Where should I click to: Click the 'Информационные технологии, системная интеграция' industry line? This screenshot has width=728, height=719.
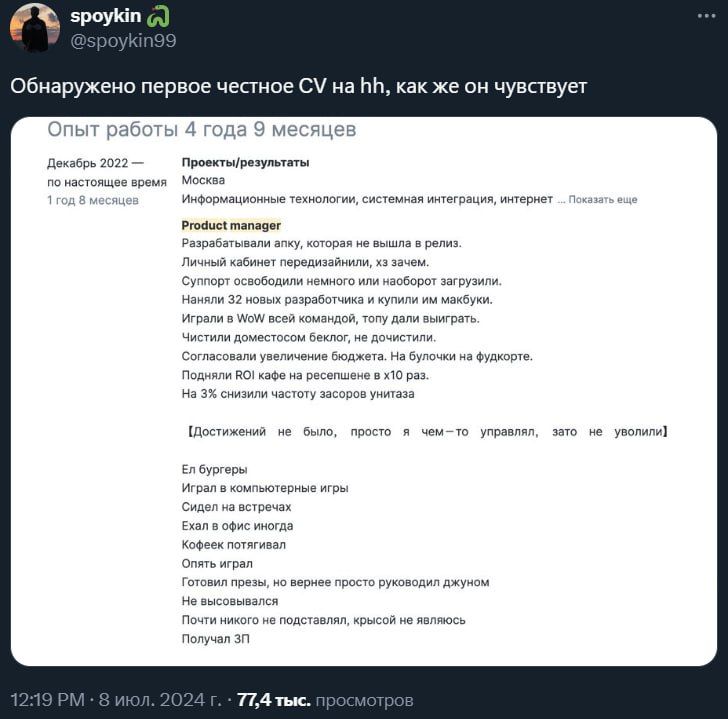367,199
